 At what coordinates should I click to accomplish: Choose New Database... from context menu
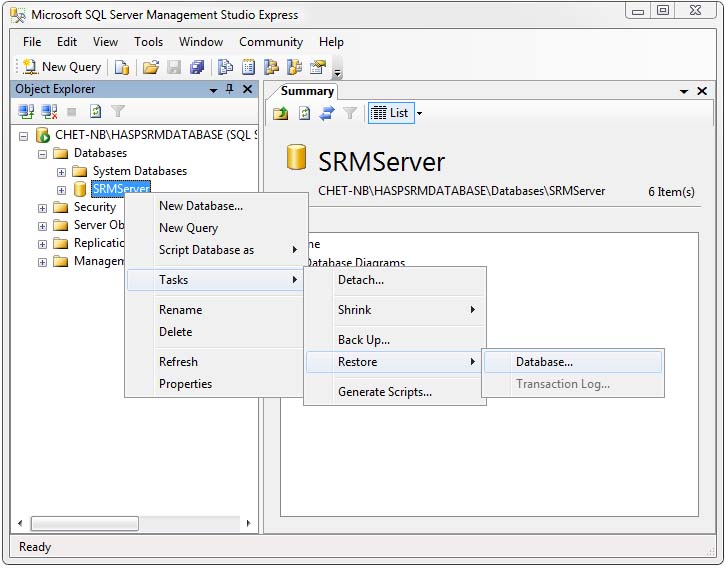215,206
